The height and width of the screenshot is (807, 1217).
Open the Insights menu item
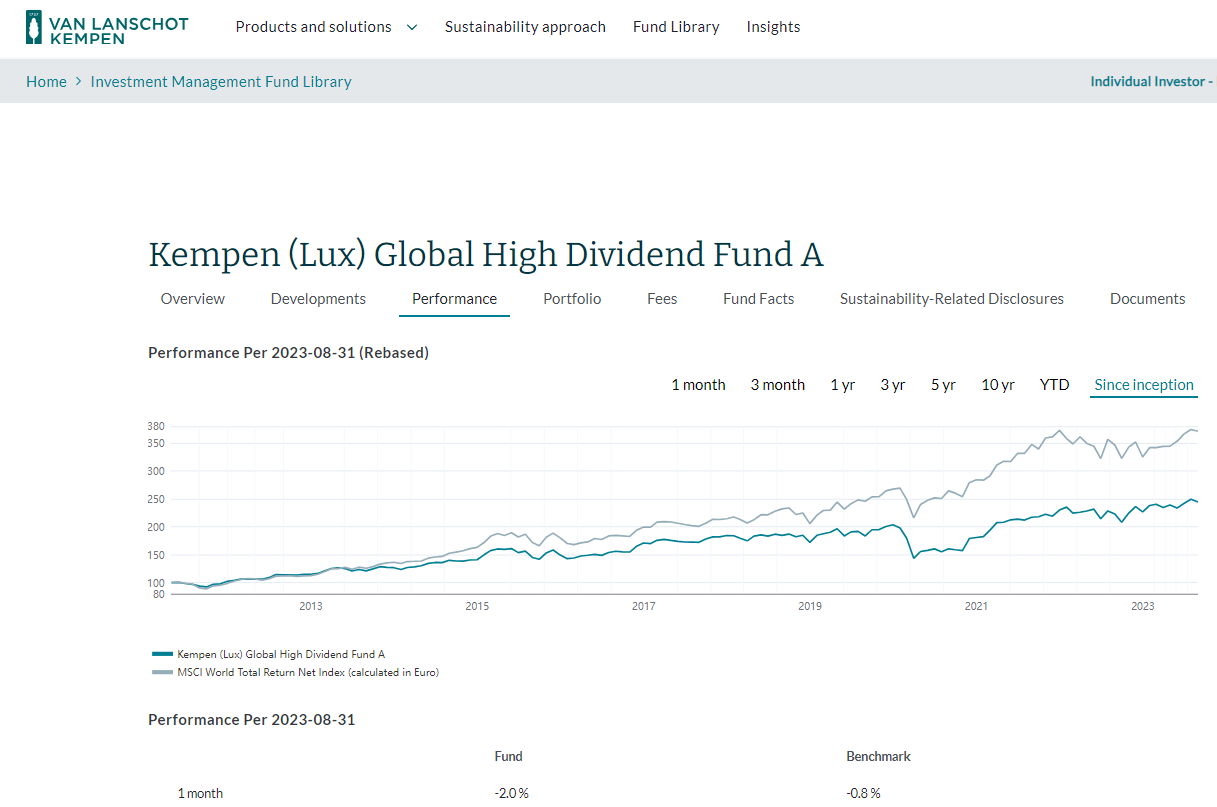[x=773, y=27]
